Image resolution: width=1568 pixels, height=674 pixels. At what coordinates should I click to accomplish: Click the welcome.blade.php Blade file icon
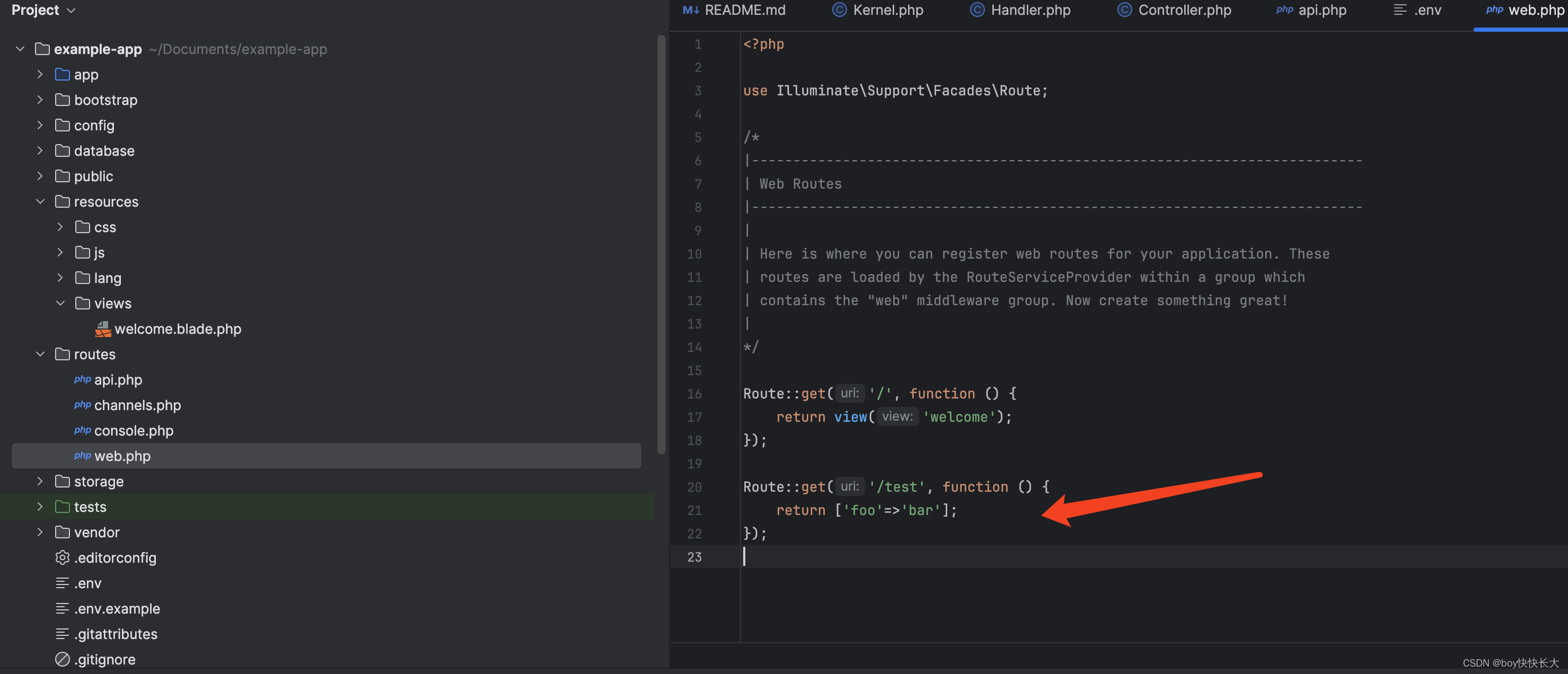point(103,329)
